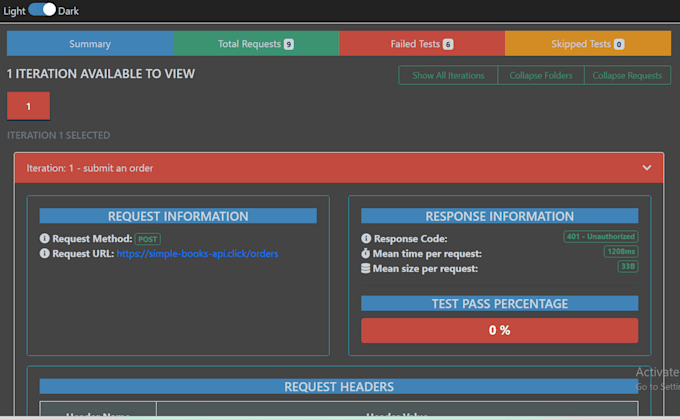Click the REQUEST INFORMATION heading
The height and width of the screenshot is (419, 680).
[178, 216]
